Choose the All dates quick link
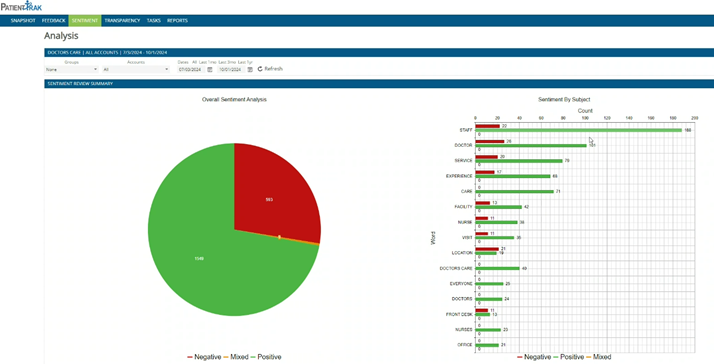The width and height of the screenshot is (714, 364). pyautogui.click(x=194, y=62)
